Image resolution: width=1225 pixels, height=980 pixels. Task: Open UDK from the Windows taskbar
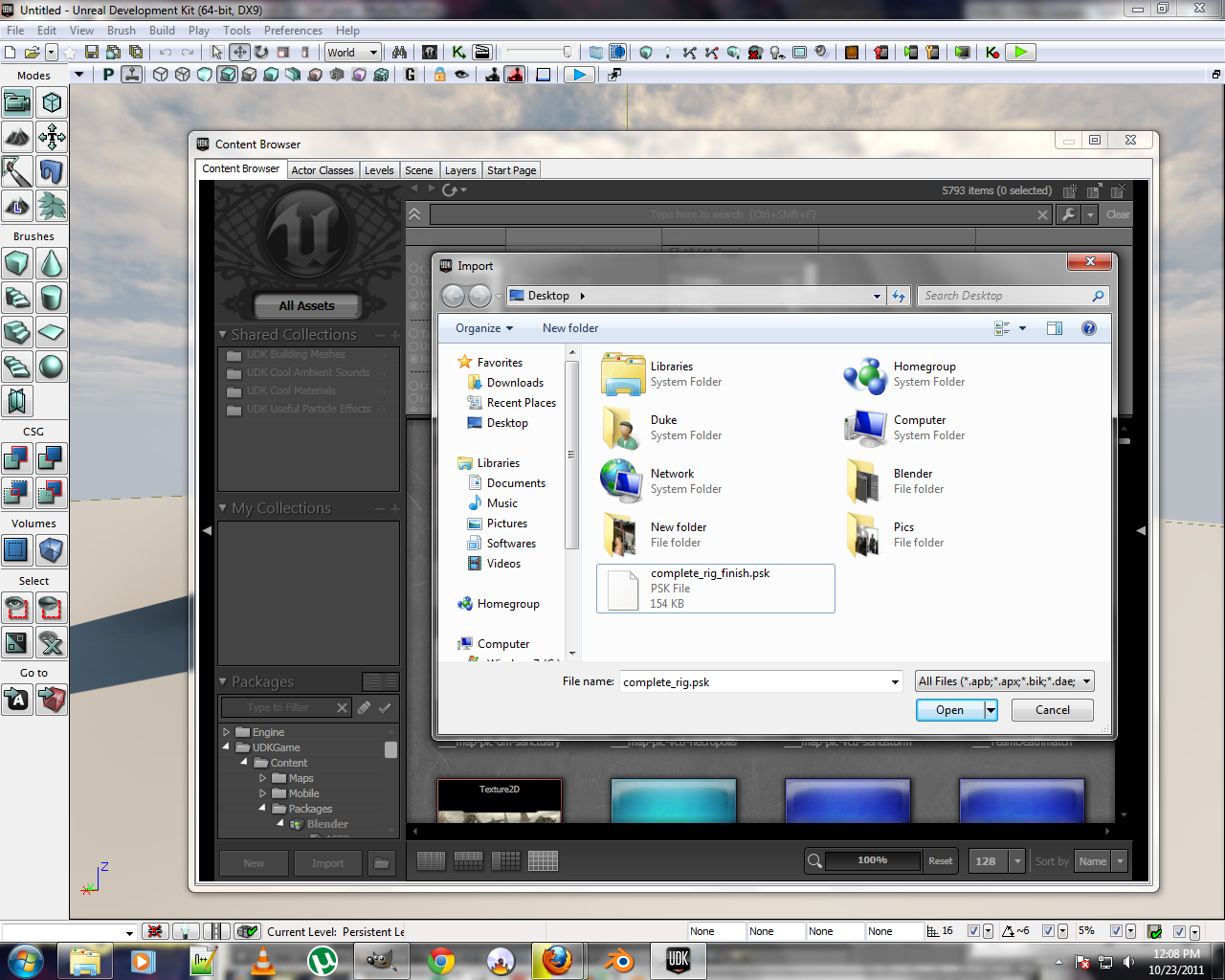679,960
